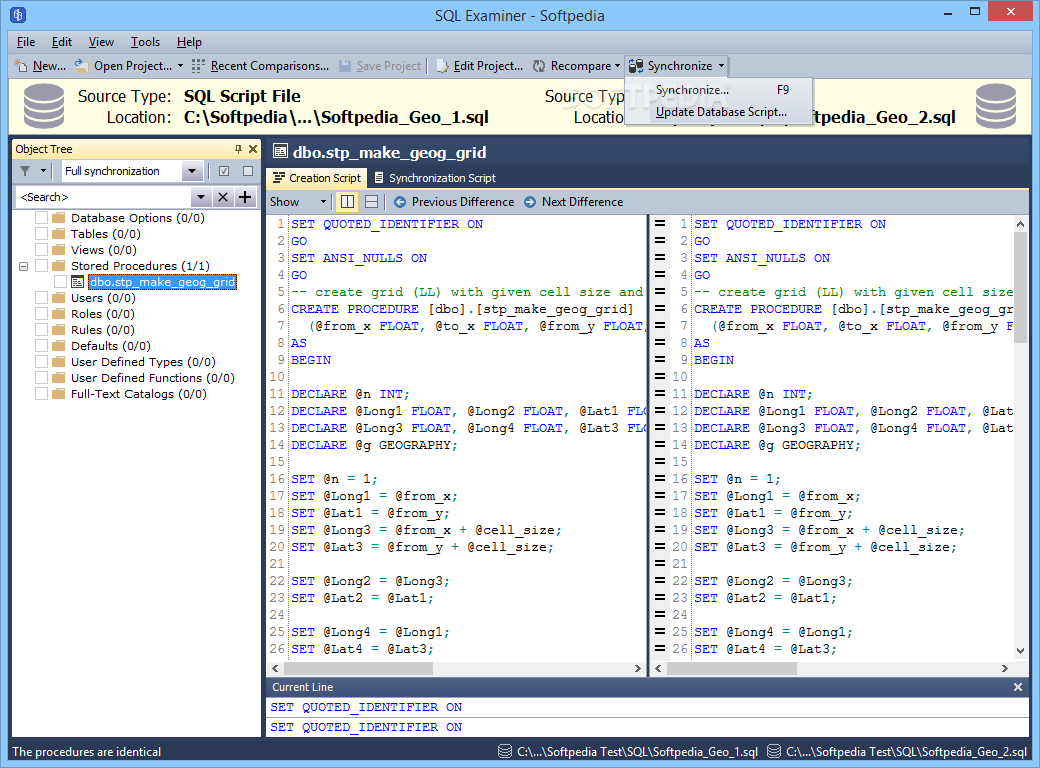Toggle the Users checkbox
The height and width of the screenshot is (768, 1040).
point(42,298)
